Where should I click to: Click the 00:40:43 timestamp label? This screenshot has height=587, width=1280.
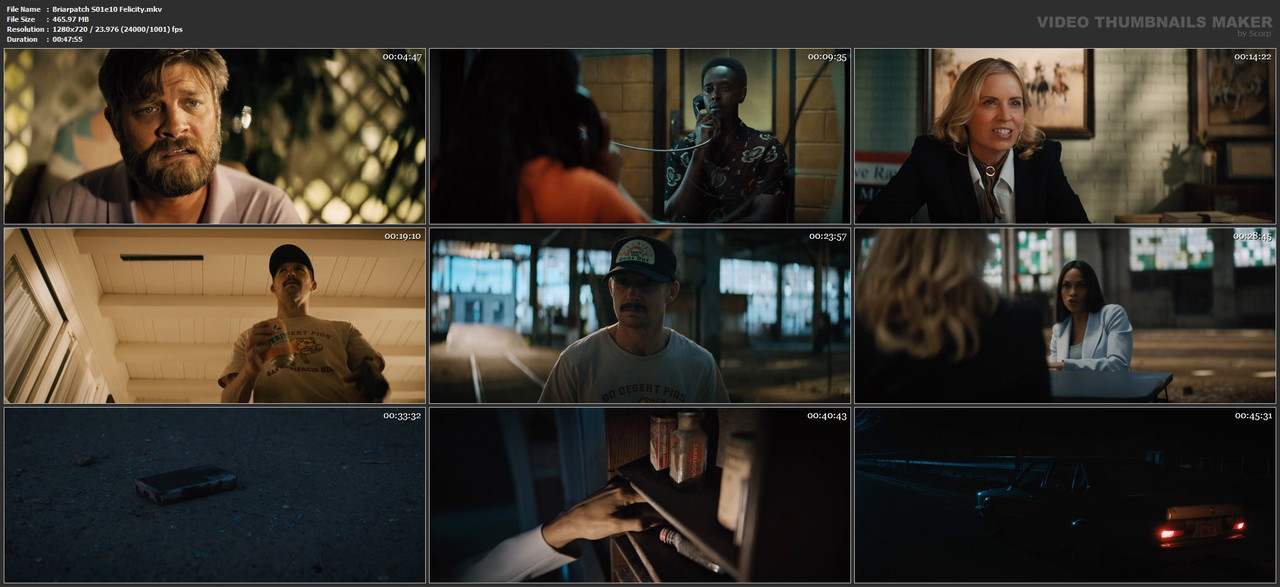tap(827, 415)
